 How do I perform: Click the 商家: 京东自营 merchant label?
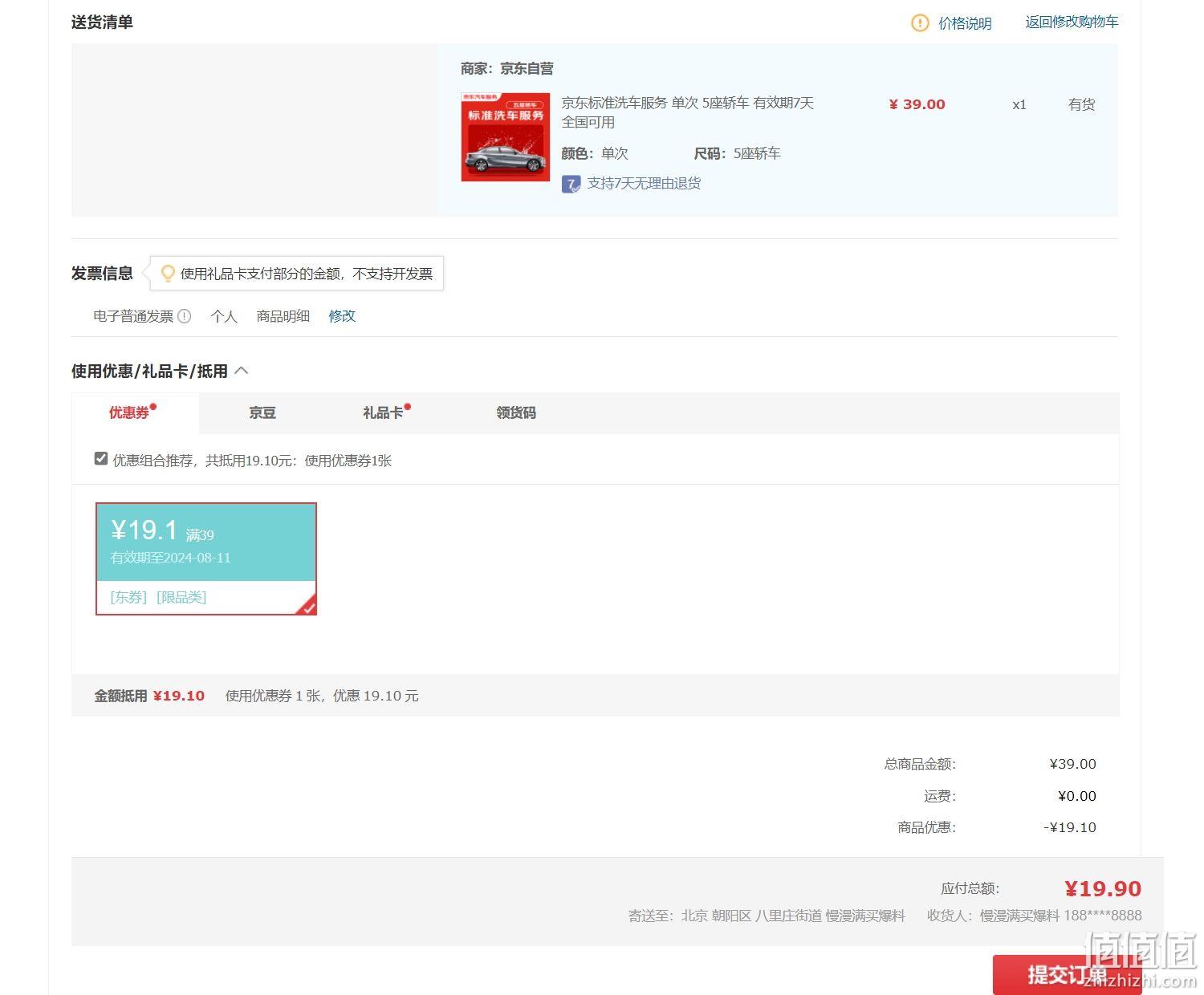click(507, 69)
